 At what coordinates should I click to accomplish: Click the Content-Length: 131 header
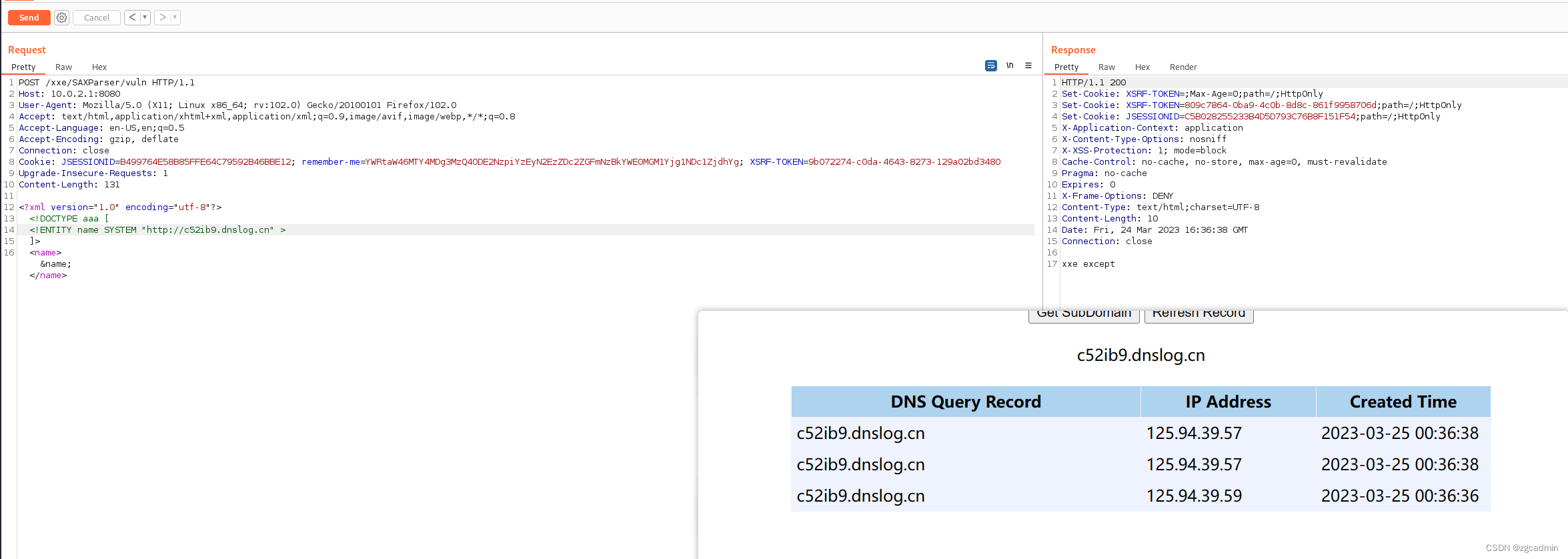[x=69, y=185]
